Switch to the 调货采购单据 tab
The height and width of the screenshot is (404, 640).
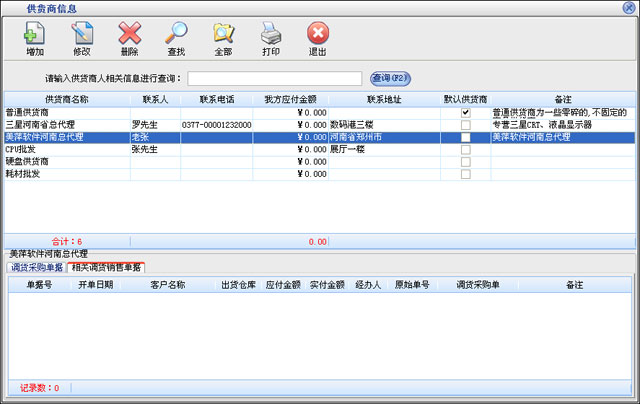36,267
